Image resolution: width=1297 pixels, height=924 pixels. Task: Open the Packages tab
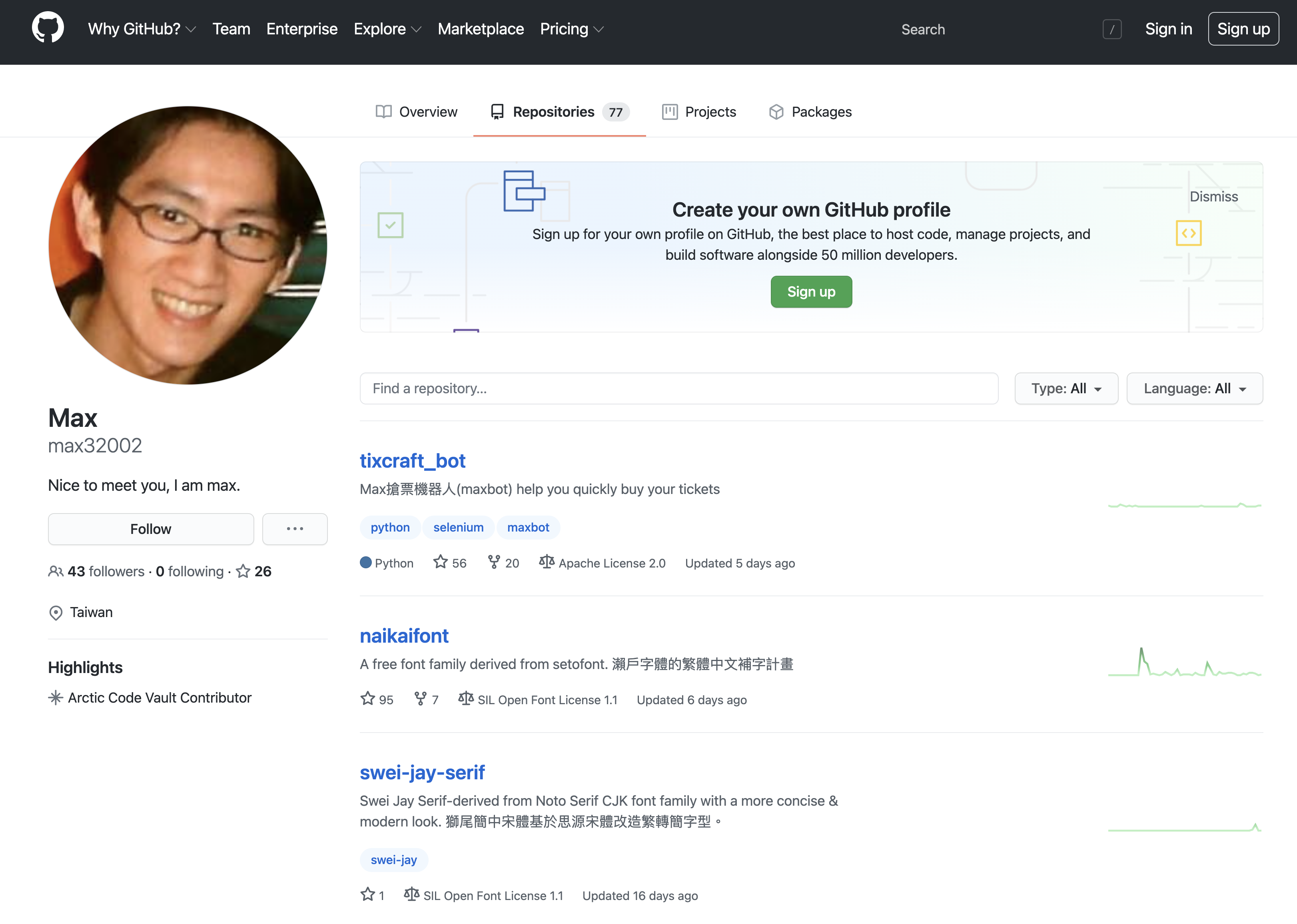point(810,112)
